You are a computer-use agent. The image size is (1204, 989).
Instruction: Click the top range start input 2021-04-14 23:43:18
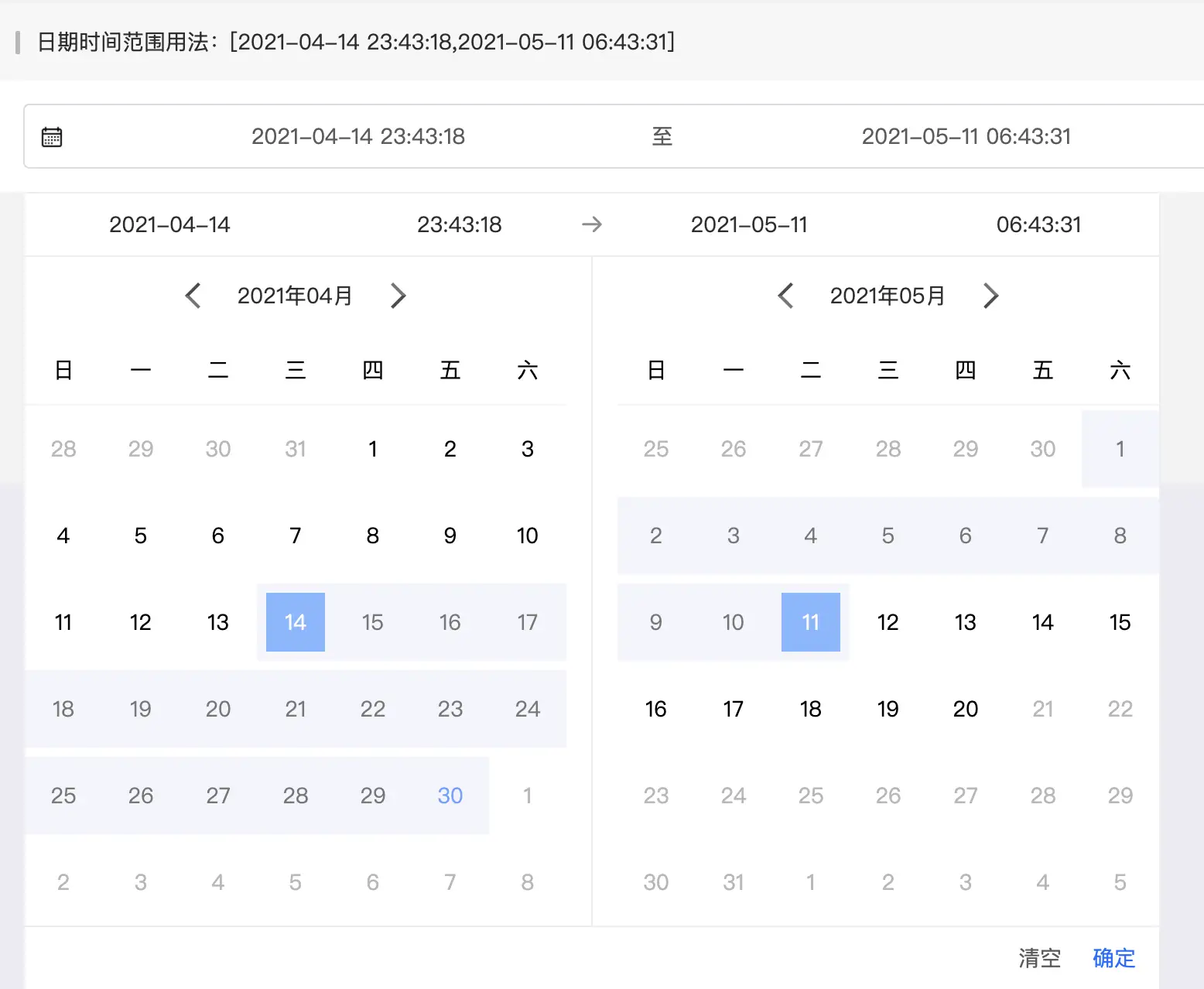[358, 137]
